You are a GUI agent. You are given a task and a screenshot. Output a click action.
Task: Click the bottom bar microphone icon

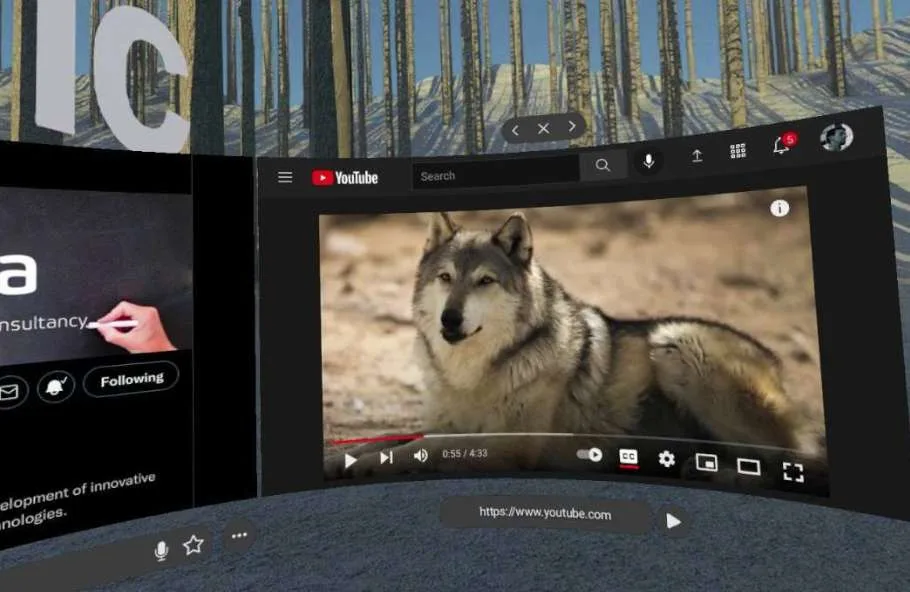[x=161, y=550]
